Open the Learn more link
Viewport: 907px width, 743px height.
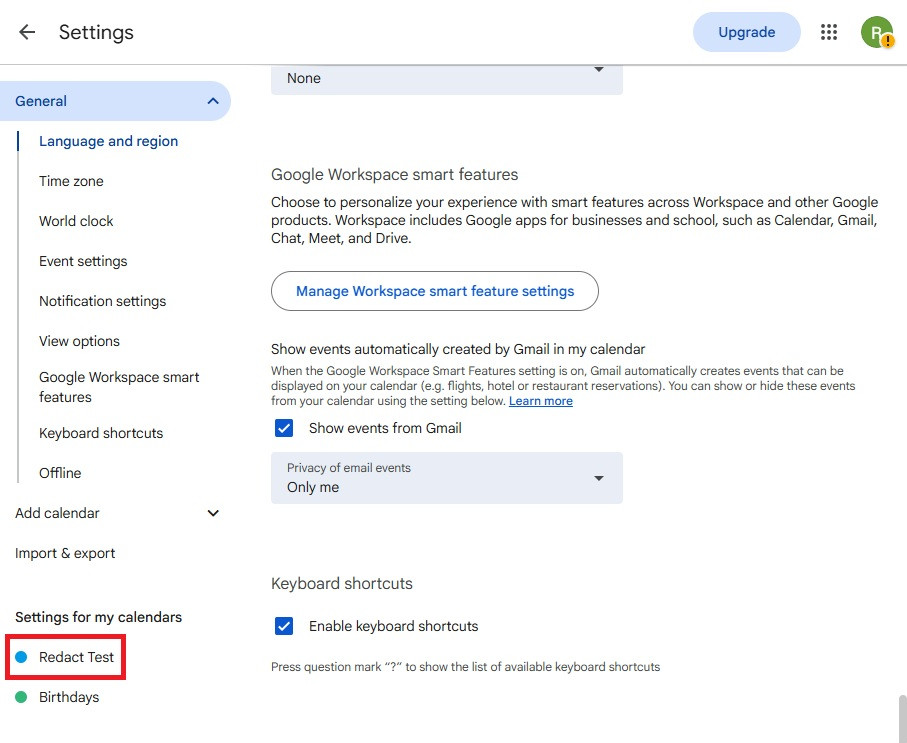540,401
